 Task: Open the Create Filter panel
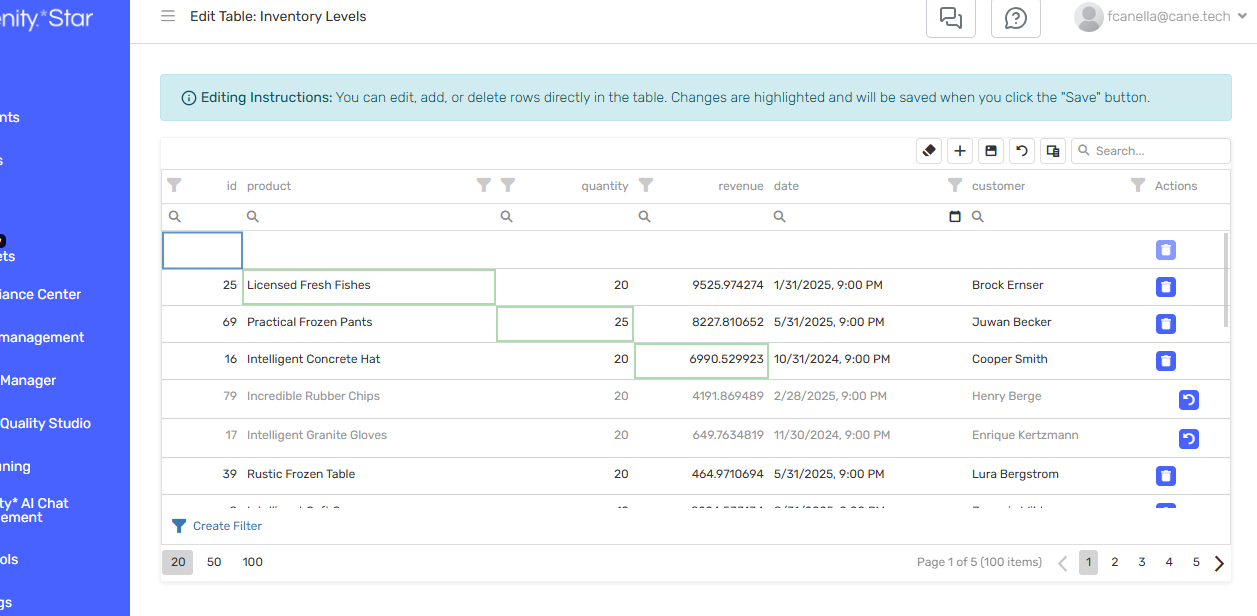pyautogui.click(x=217, y=525)
